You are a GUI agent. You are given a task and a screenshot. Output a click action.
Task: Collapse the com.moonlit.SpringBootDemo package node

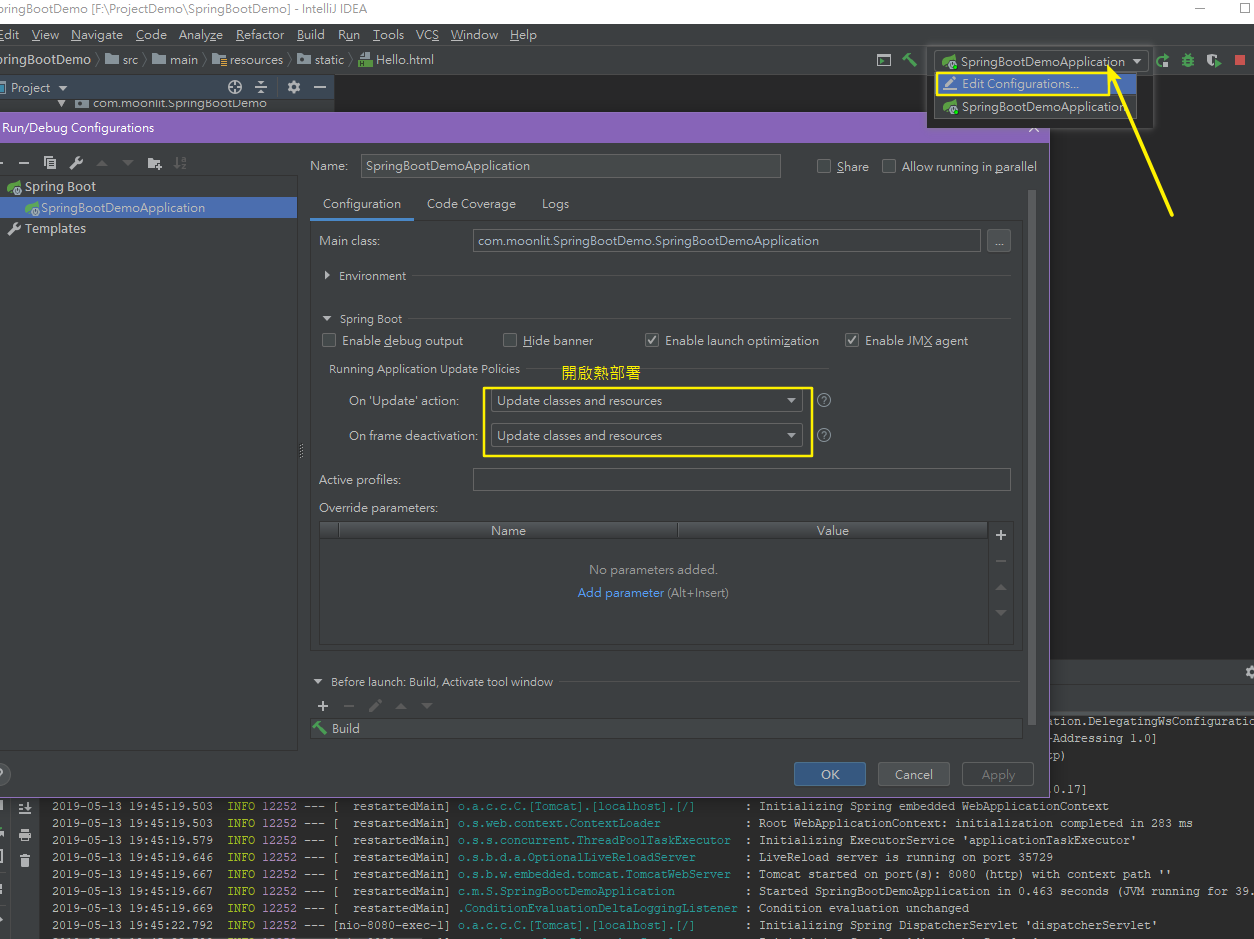coord(61,103)
